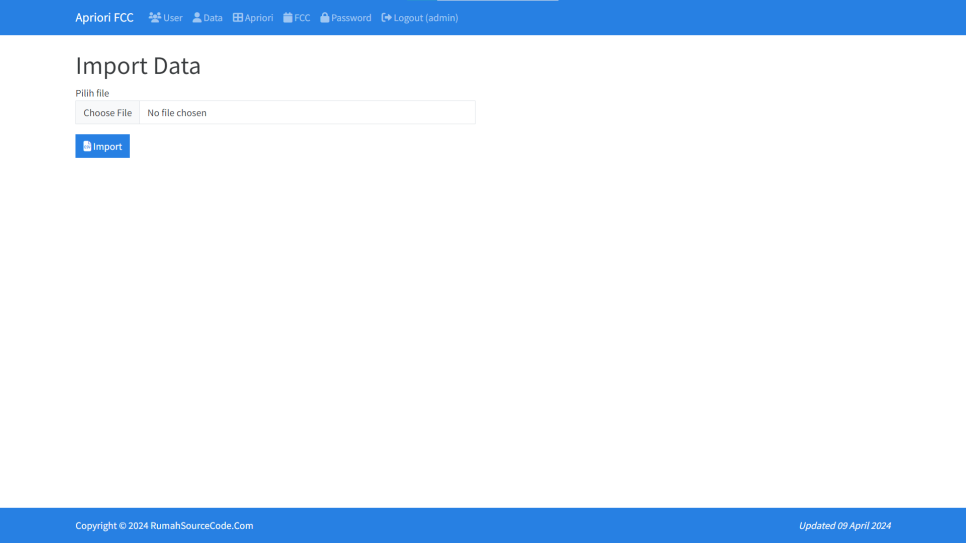Click the Choose File button
966x543 pixels.
point(108,113)
